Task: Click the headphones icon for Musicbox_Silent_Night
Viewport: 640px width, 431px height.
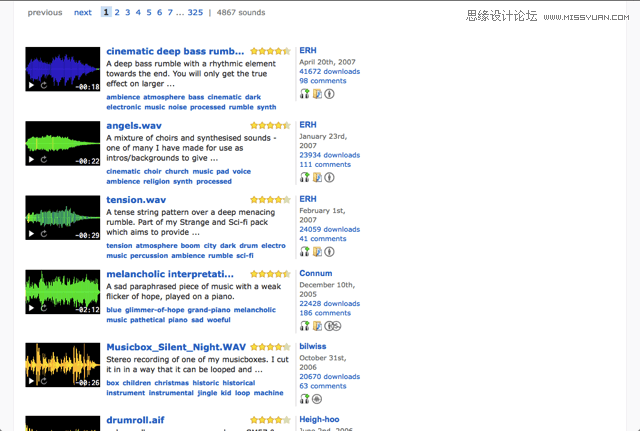Action: coord(304,399)
